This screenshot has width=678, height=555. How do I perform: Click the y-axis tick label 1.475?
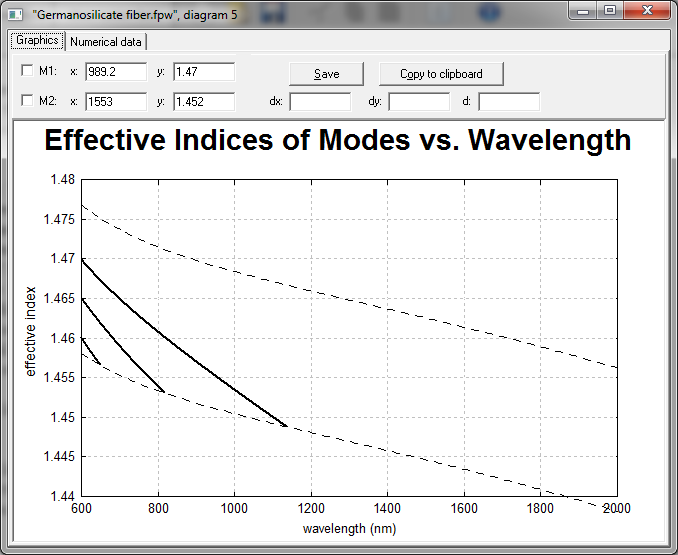[59, 220]
